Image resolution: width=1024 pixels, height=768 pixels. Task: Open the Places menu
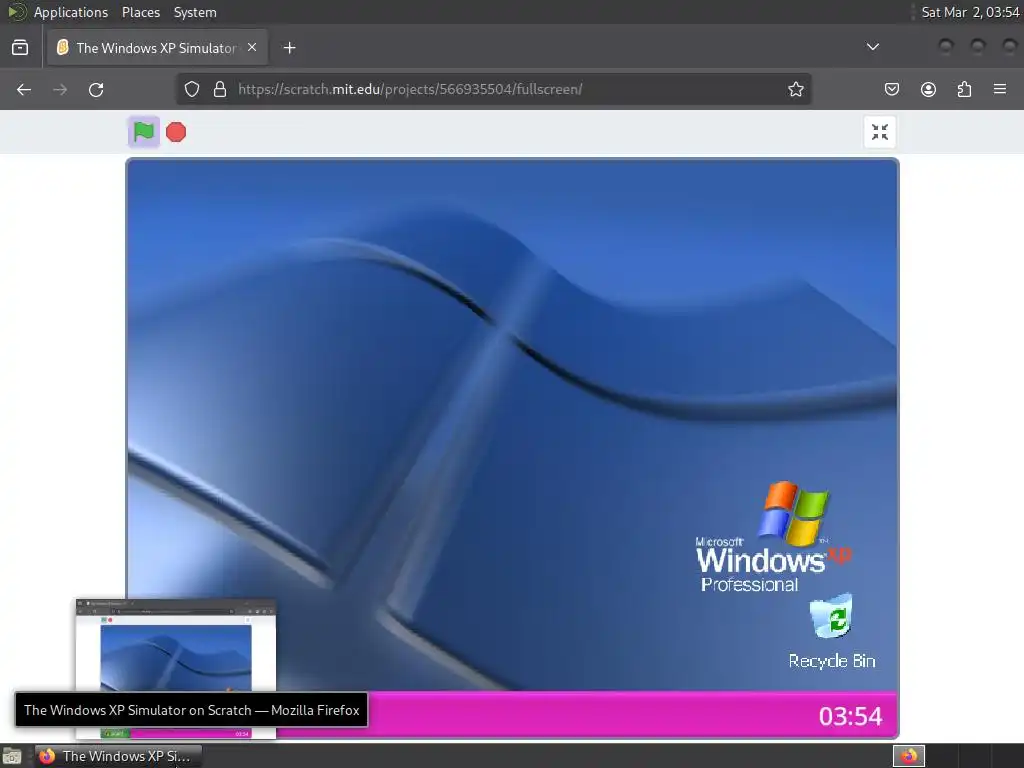pyautogui.click(x=140, y=12)
